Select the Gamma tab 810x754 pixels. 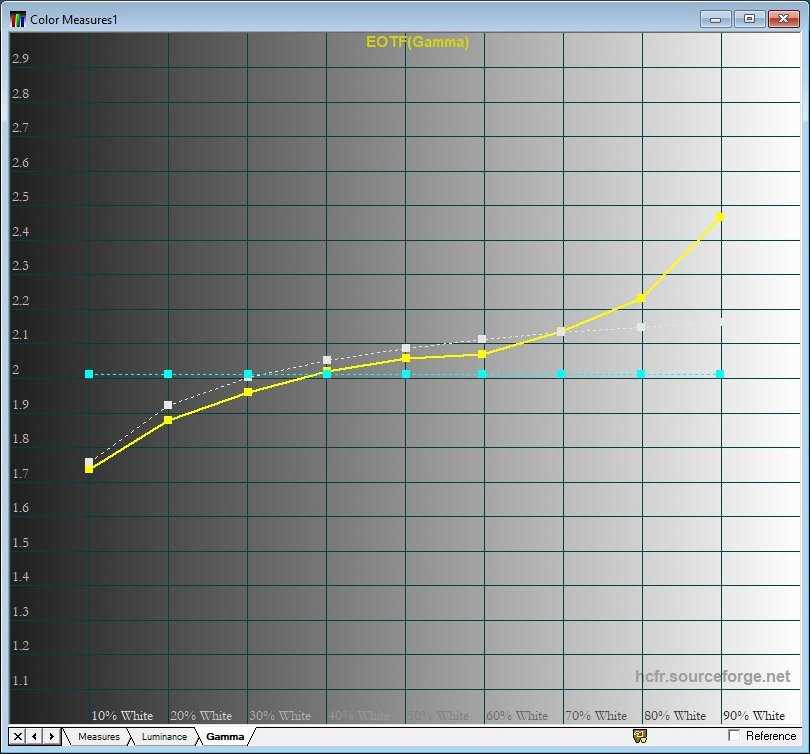coord(225,737)
